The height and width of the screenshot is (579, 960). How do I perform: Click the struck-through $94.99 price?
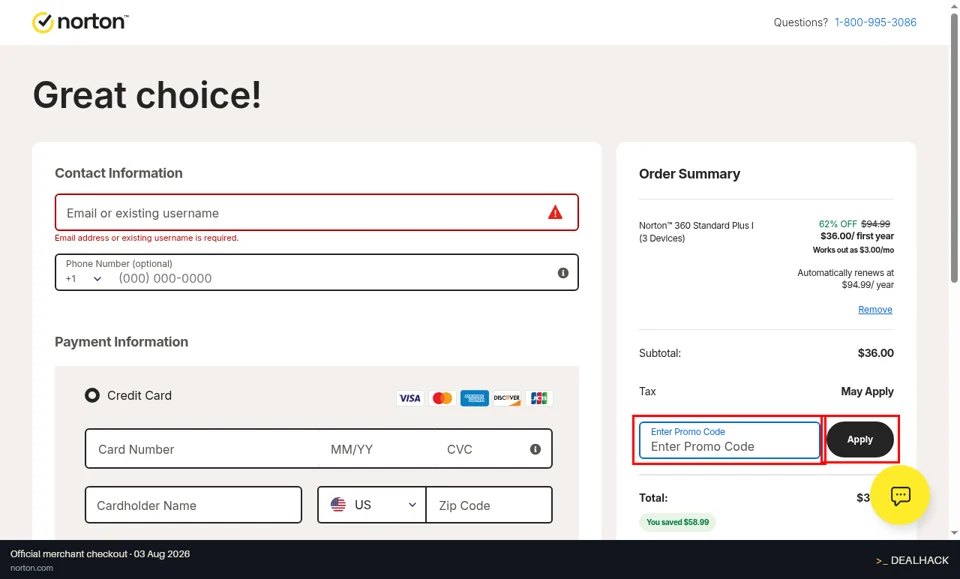click(876, 224)
